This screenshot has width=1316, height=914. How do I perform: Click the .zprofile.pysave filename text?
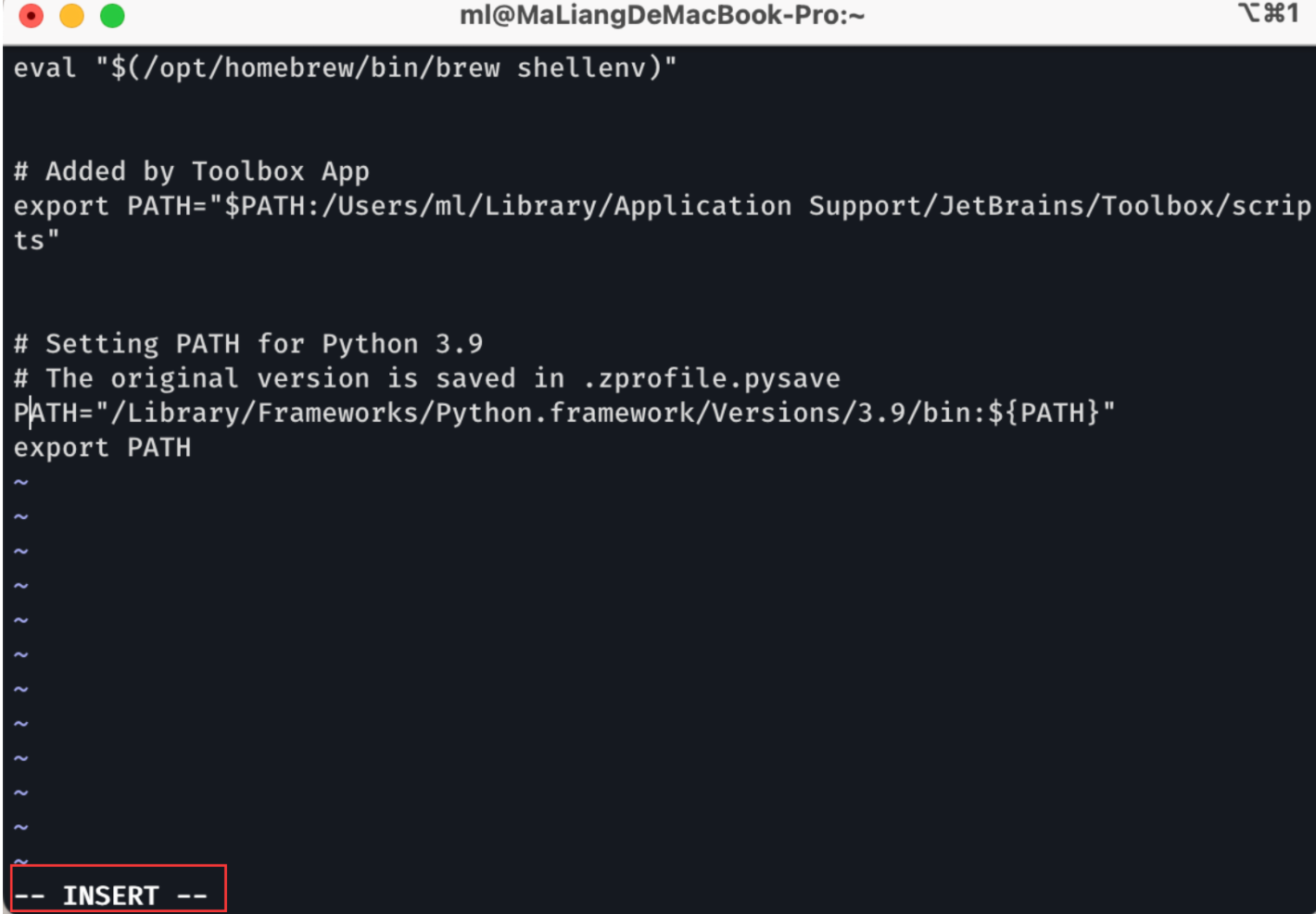coord(712,378)
